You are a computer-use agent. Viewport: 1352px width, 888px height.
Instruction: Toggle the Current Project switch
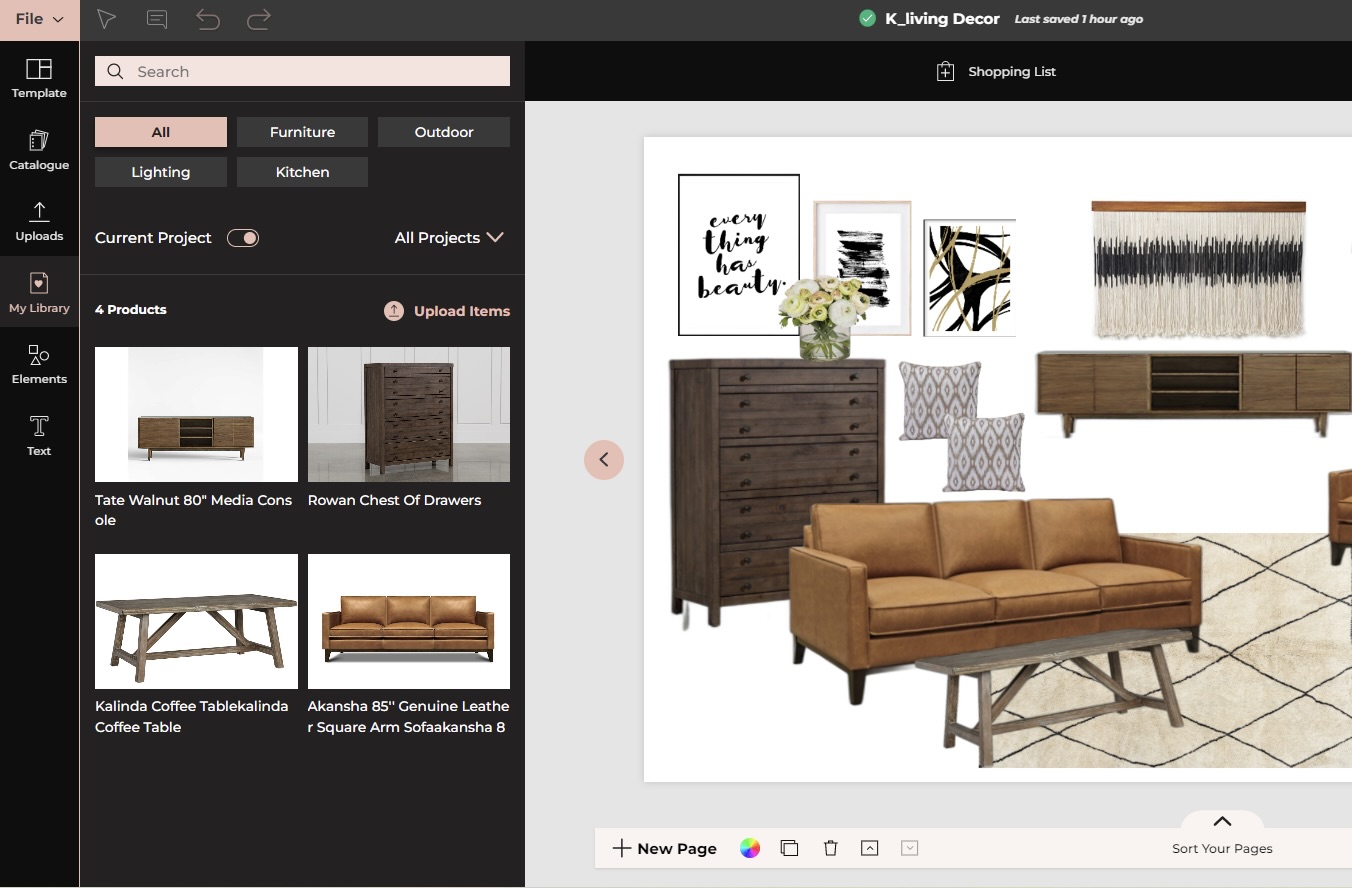coord(243,238)
